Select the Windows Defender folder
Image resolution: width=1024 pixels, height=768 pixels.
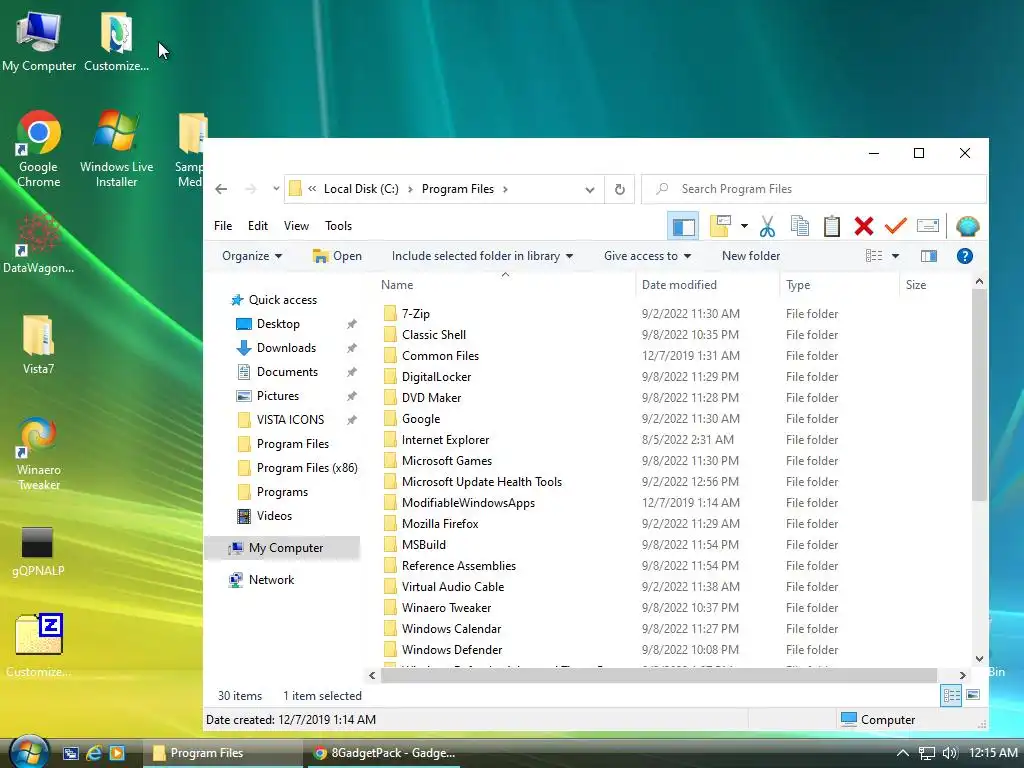[x=452, y=650]
